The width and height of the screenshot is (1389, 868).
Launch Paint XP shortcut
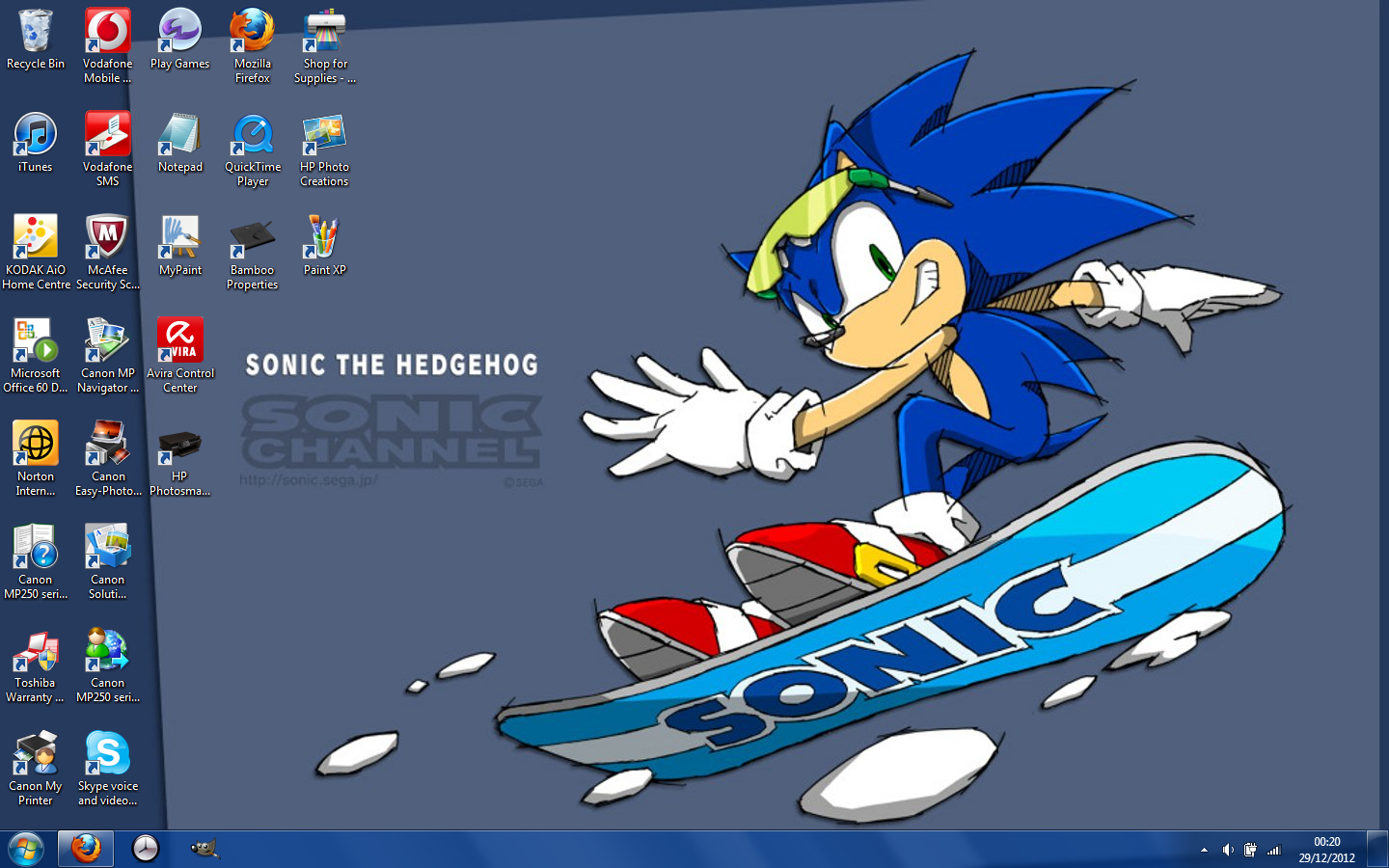[x=325, y=246]
